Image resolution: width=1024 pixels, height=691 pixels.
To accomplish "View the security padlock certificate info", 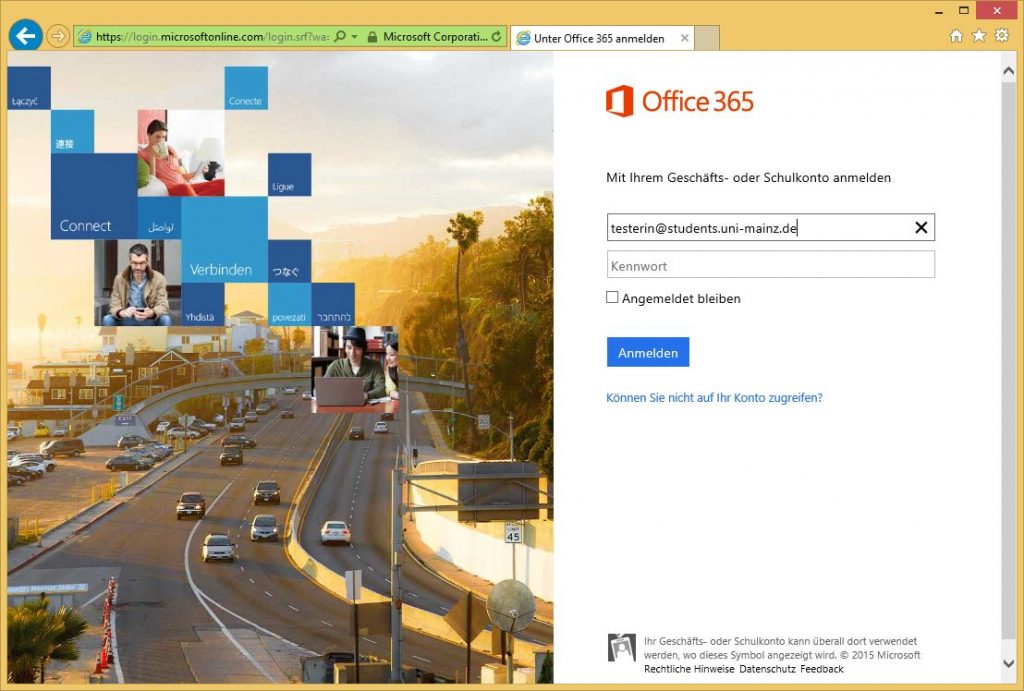I will coord(372,37).
